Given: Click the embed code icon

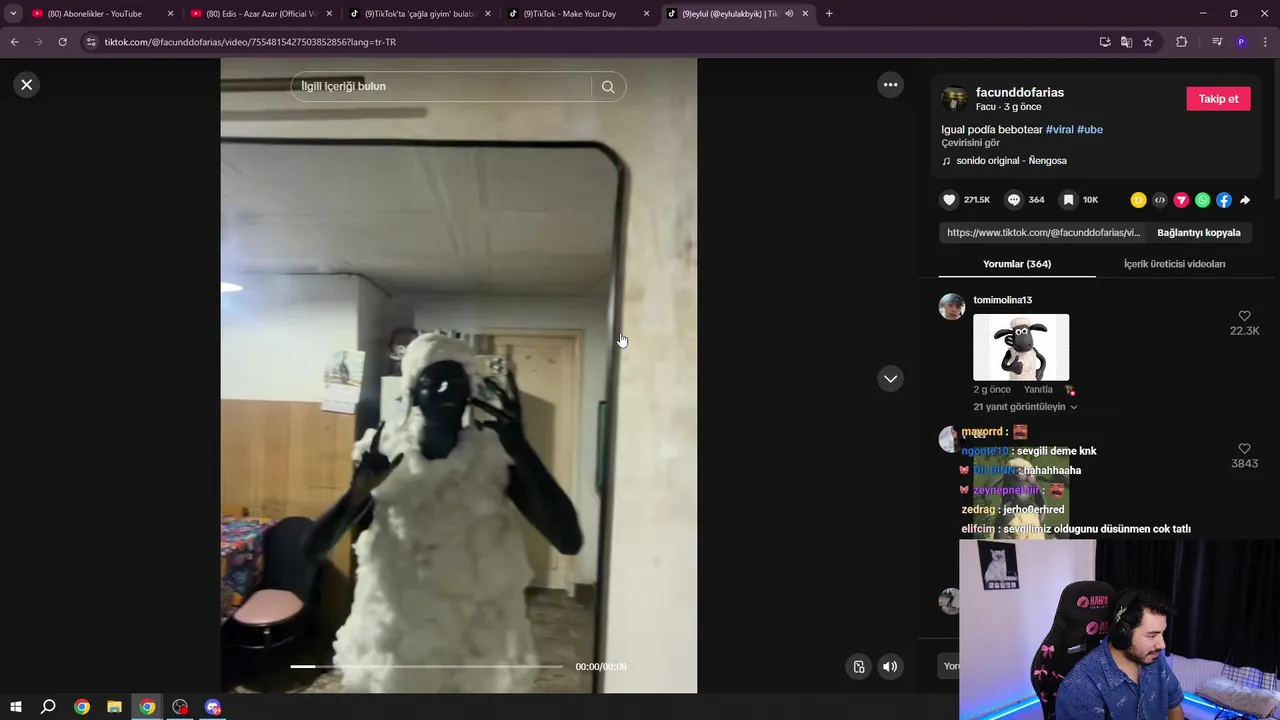Looking at the screenshot, I should coord(1160,200).
